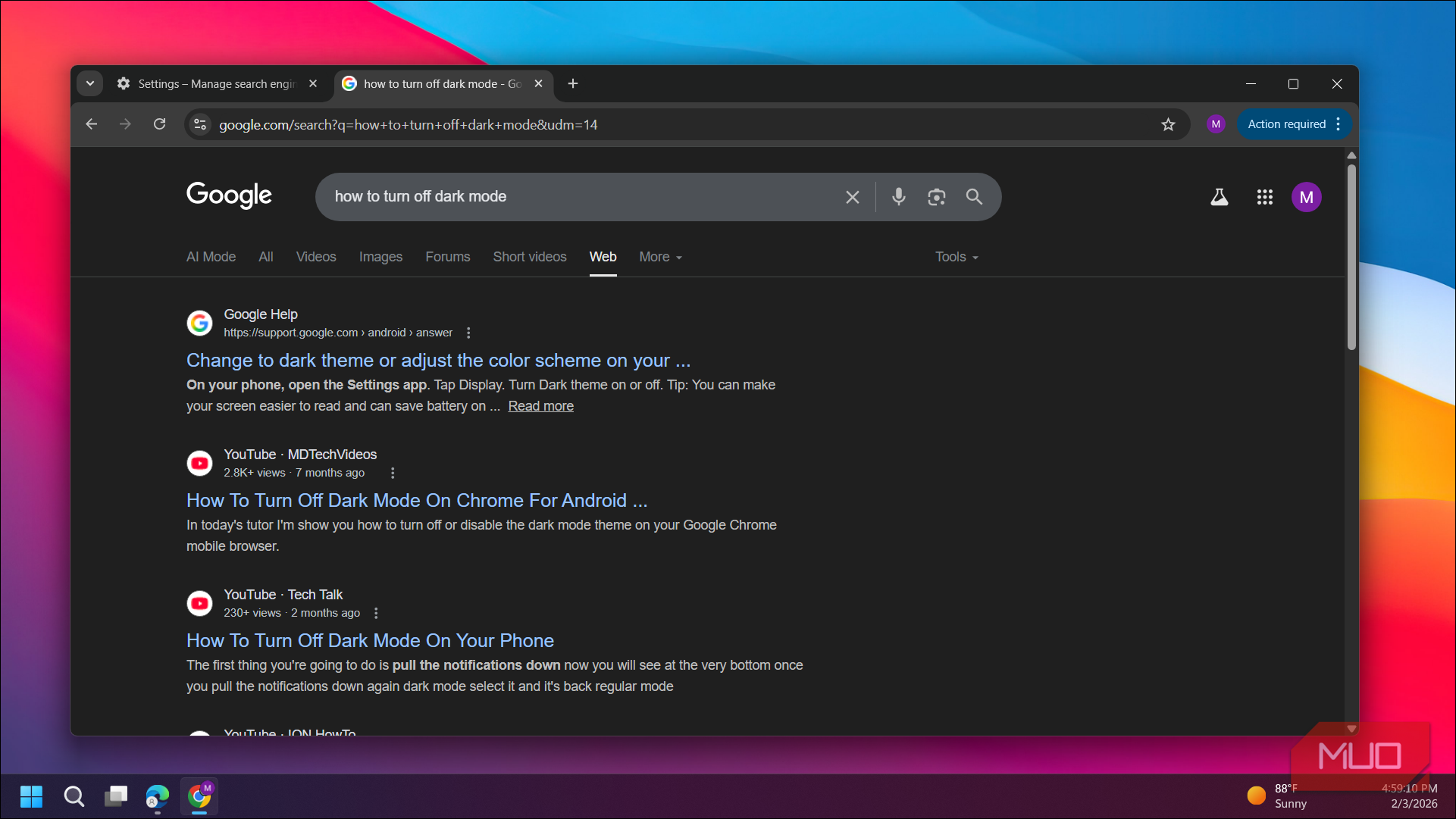Open the Google account avatar on page
Viewport: 1456px width, 819px height.
[x=1306, y=197]
